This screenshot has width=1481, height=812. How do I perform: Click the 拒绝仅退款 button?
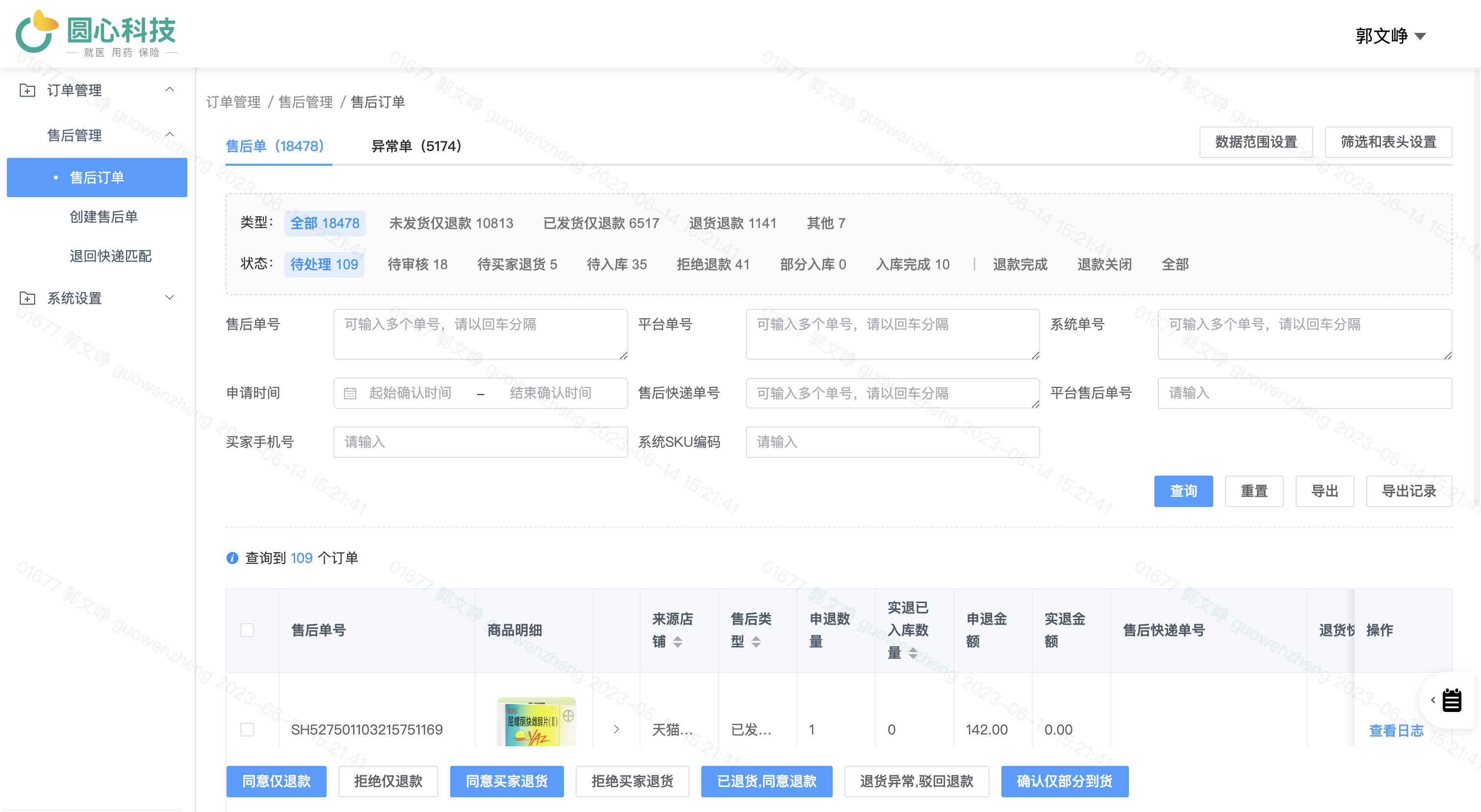(x=388, y=782)
